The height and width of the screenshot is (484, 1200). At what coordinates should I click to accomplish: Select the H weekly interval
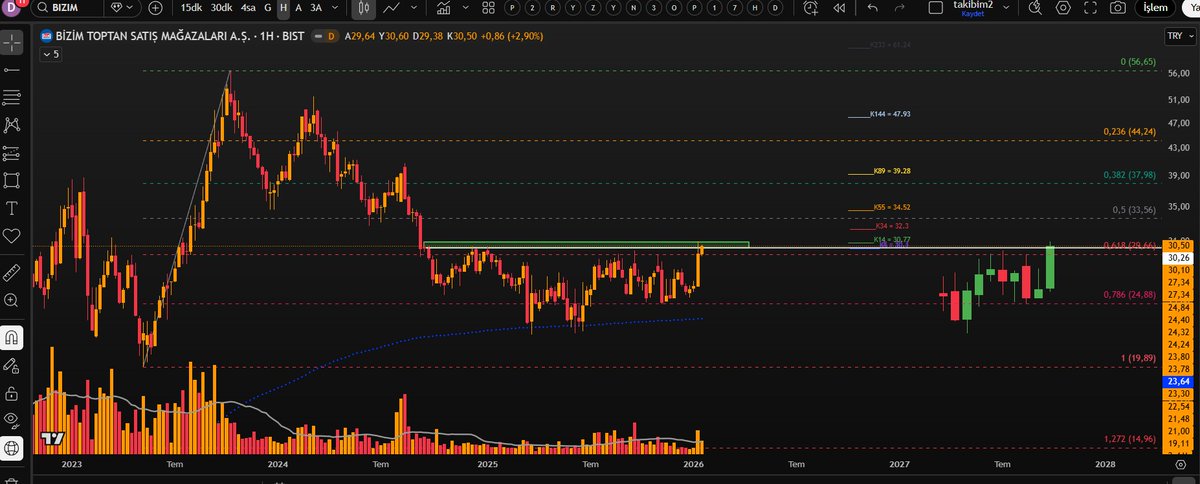click(284, 8)
